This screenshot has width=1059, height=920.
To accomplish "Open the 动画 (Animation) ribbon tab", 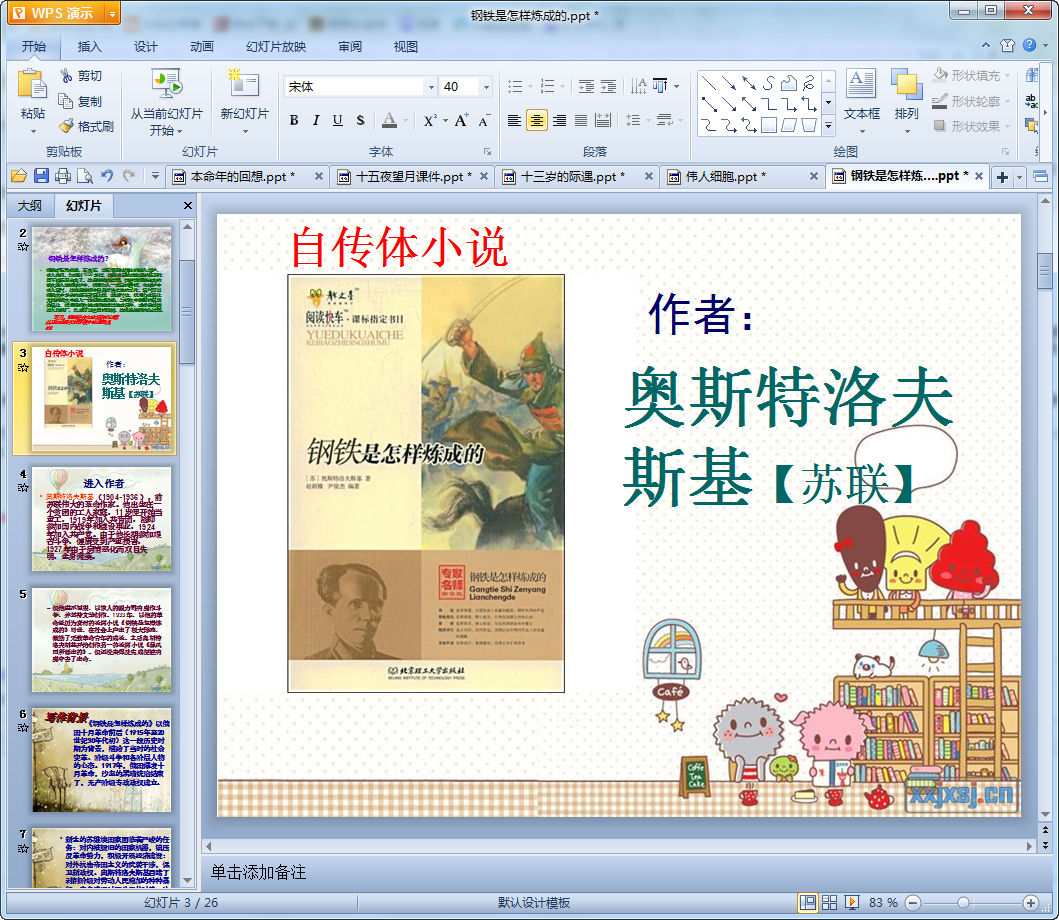I will tap(202, 47).
